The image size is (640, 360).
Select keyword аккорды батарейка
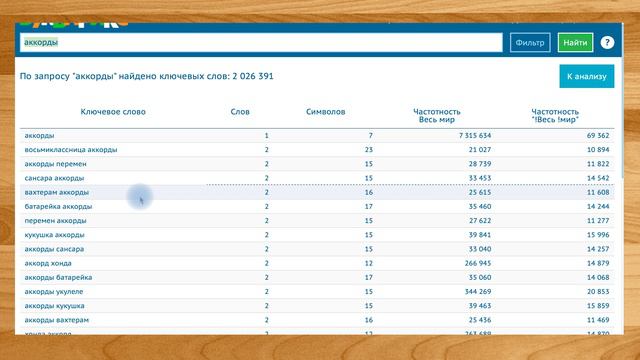[x=58, y=278]
